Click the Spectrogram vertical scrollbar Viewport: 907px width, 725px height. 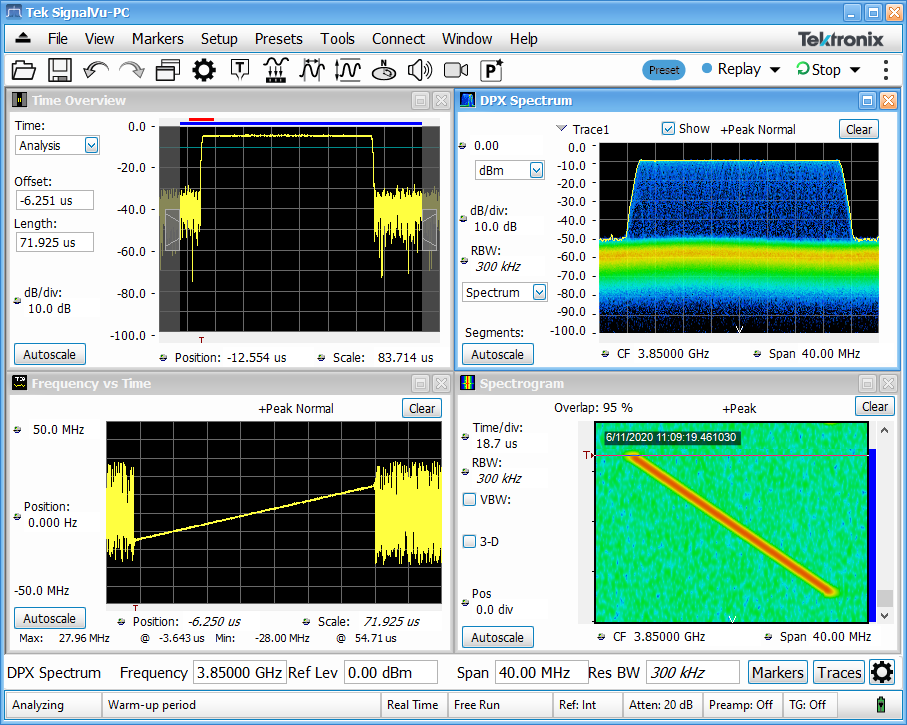pyautogui.click(x=884, y=520)
